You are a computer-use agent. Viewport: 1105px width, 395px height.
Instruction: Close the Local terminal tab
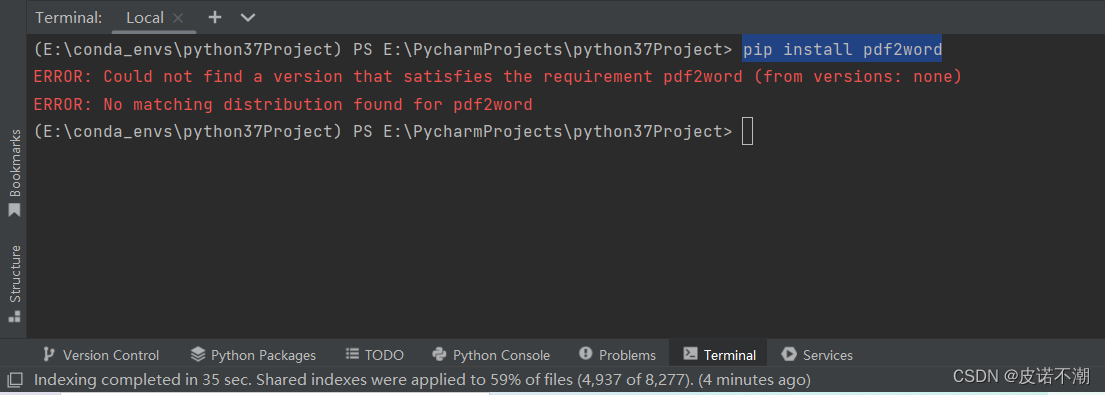[x=178, y=18]
